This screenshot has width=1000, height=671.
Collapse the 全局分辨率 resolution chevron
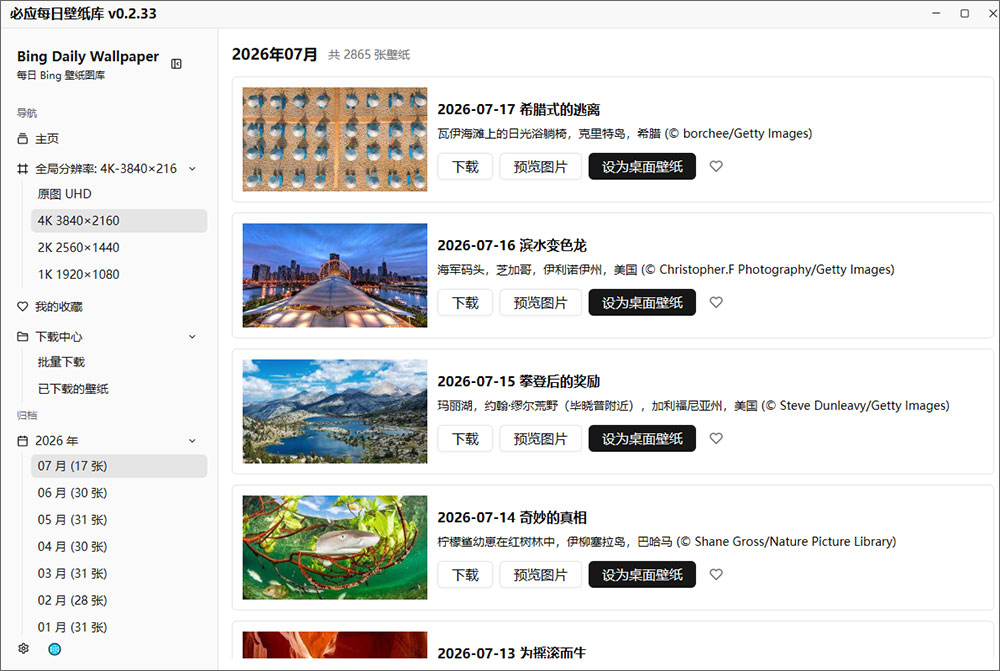coord(193,169)
